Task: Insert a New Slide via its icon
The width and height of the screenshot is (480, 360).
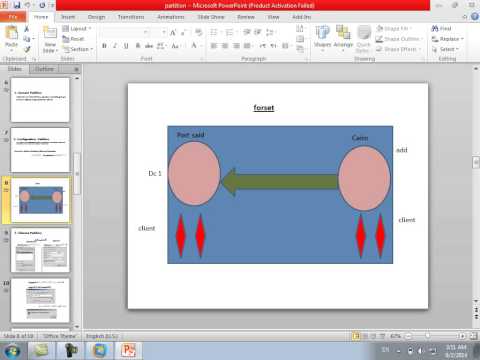Action: tap(50, 33)
